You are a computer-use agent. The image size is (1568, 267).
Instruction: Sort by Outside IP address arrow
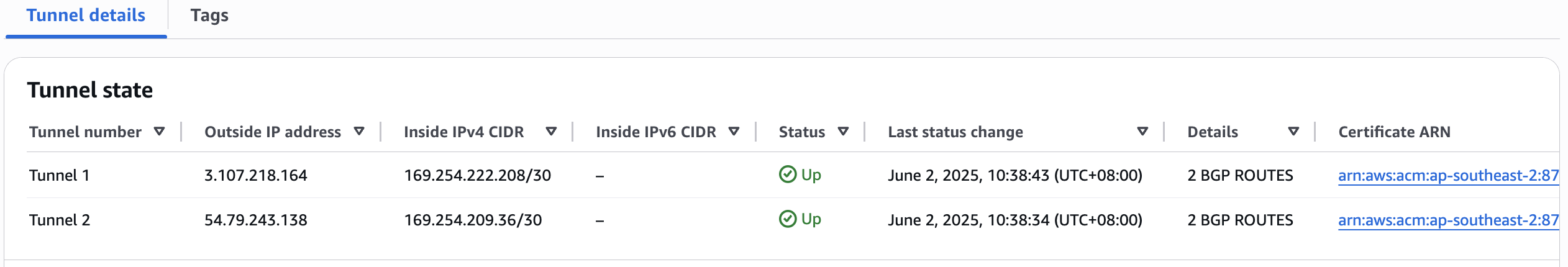[358, 132]
